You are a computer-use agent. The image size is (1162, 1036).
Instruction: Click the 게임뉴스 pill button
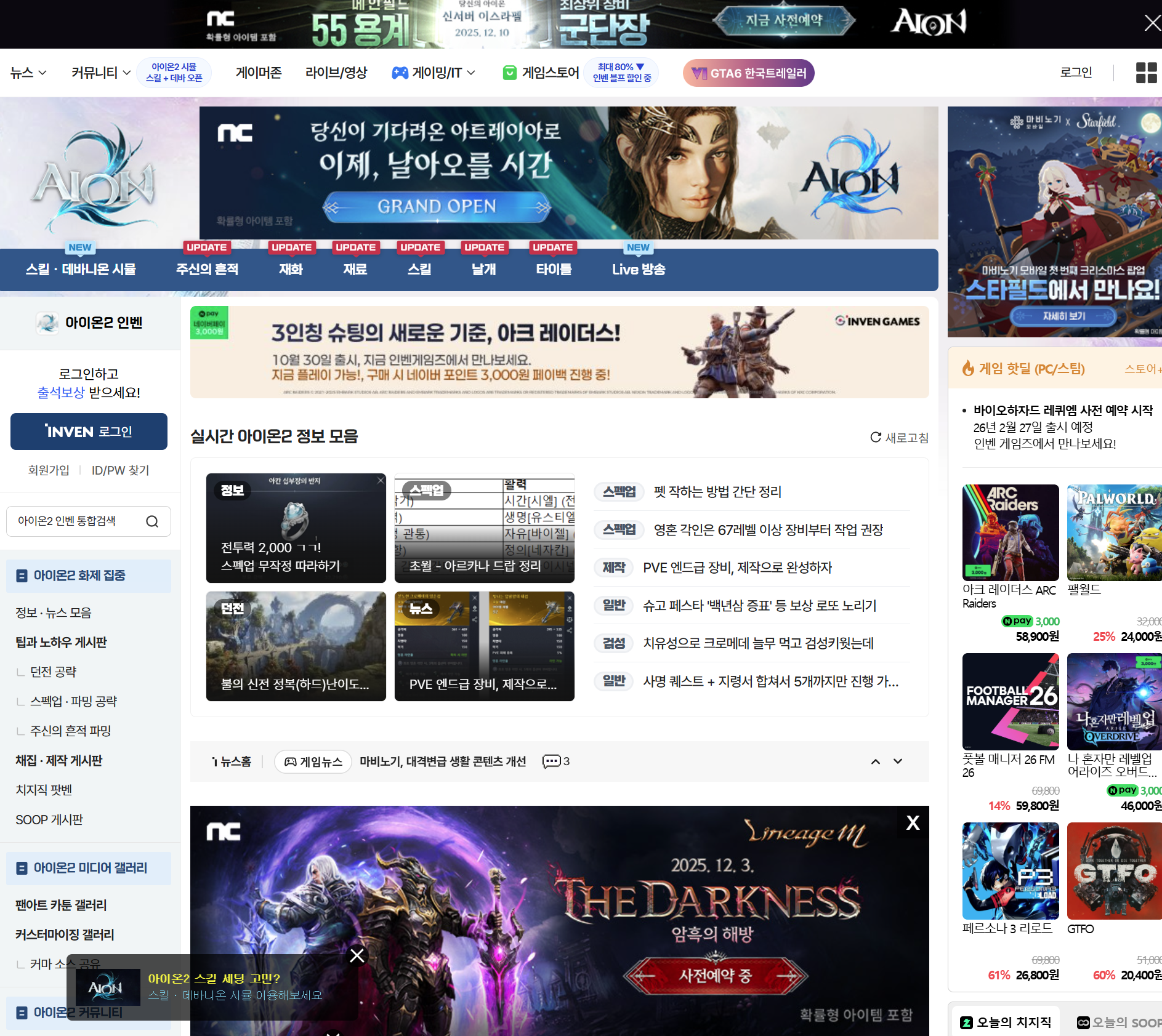pos(313,761)
